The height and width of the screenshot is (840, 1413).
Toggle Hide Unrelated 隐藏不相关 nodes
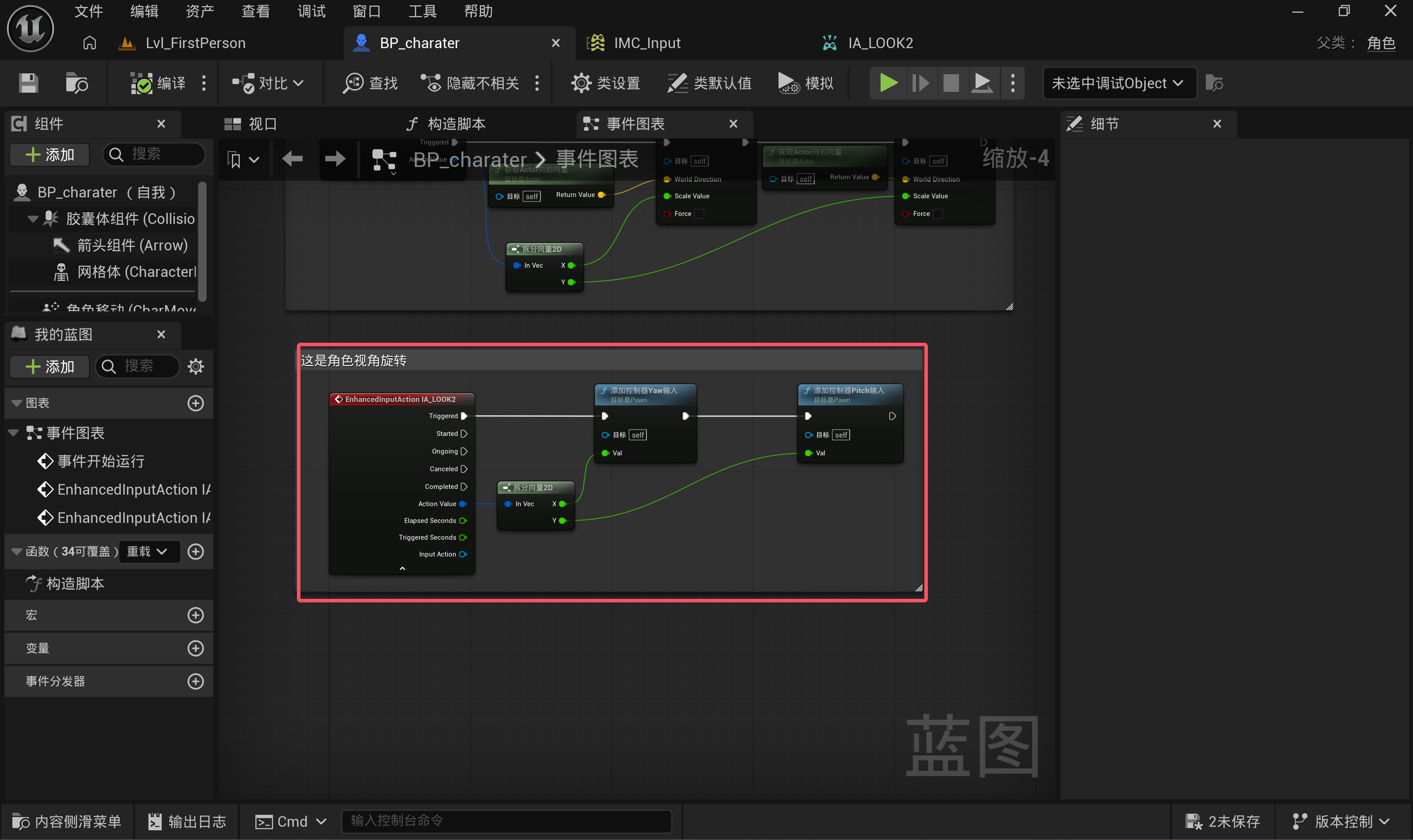pos(471,83)
